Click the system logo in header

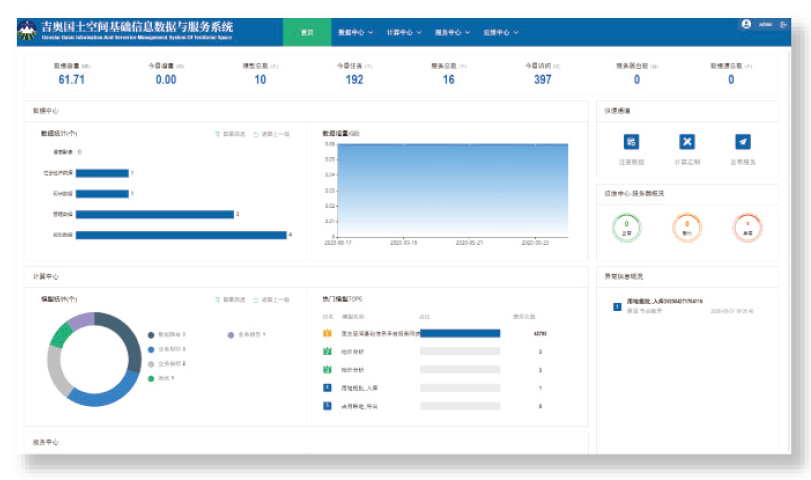coord(28,29)
